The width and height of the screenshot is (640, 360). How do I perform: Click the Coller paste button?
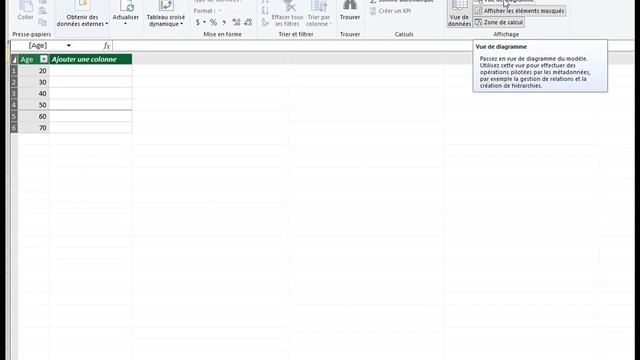pyautogui.click(x=25, y=11)
